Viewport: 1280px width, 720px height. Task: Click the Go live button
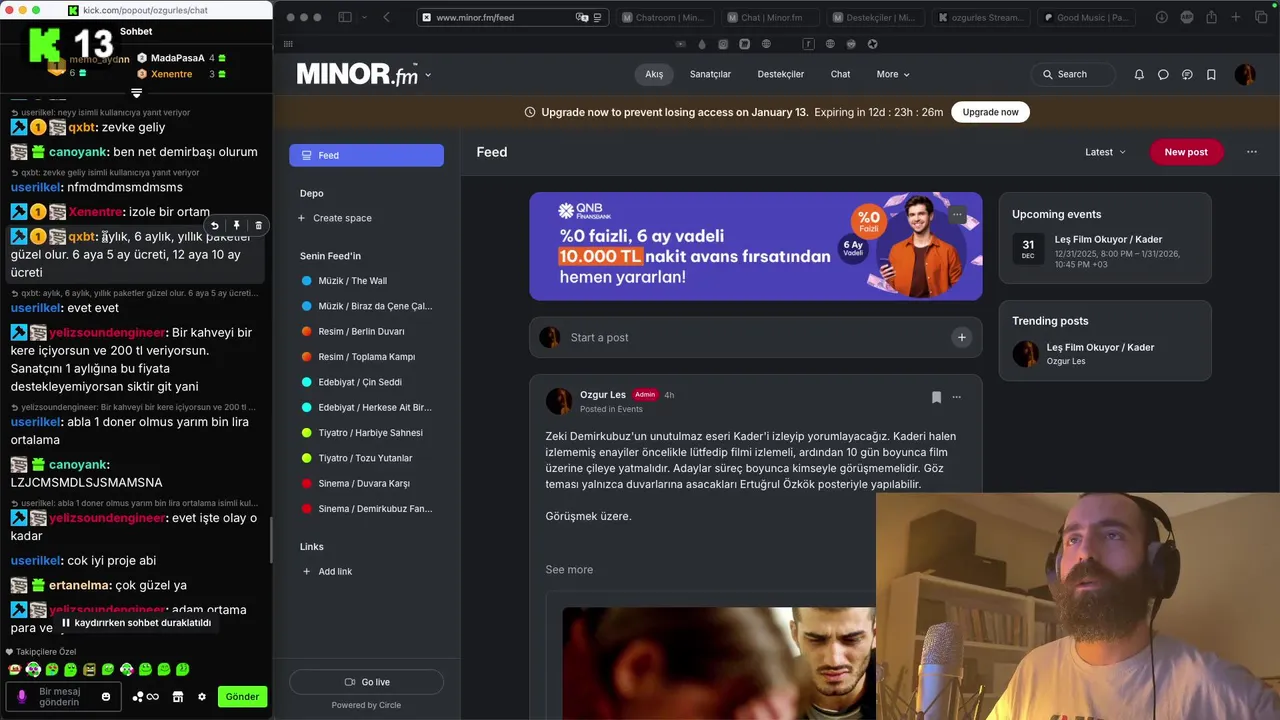click(366, 682)
